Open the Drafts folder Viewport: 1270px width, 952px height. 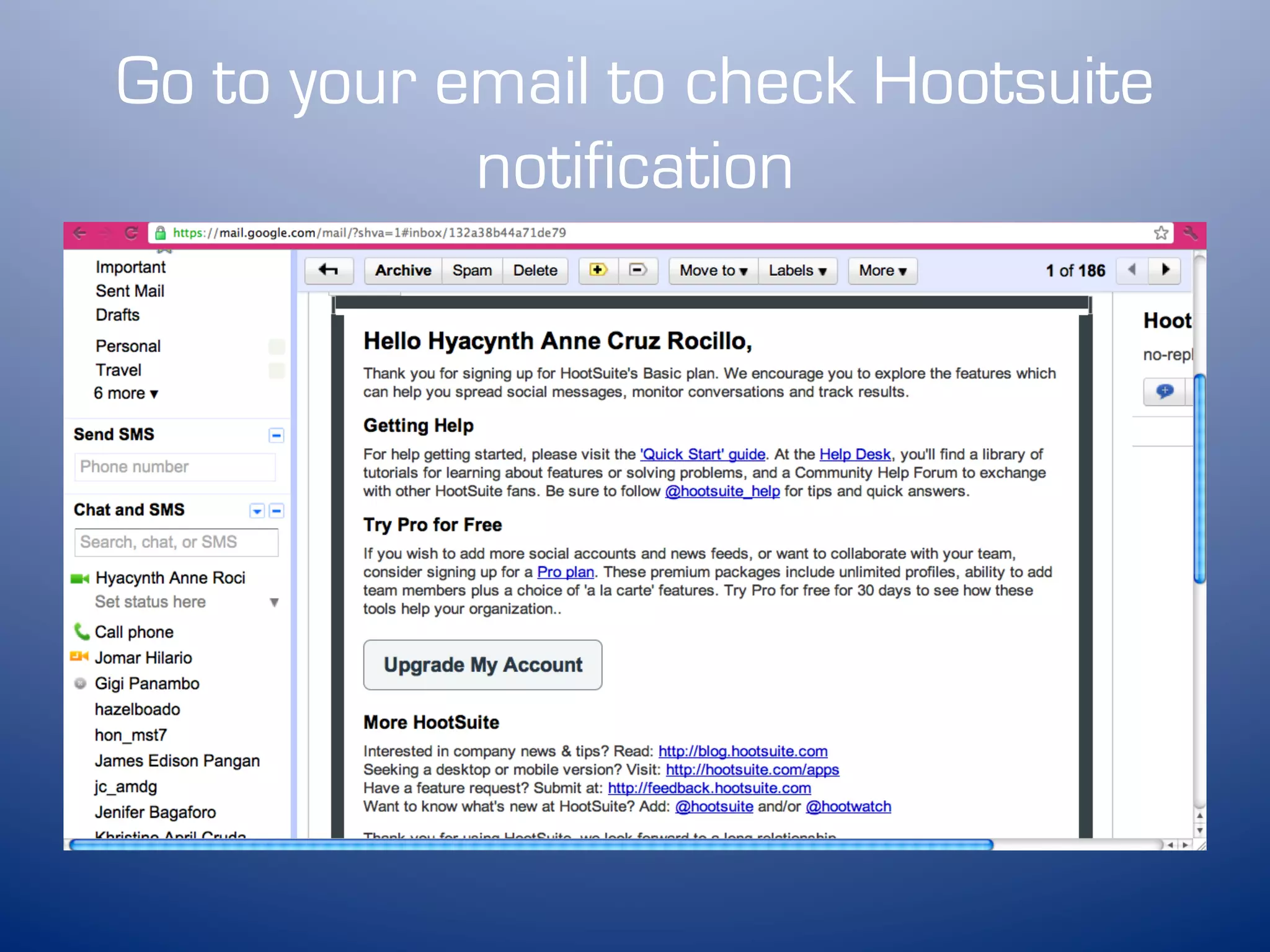coord(118,315)
